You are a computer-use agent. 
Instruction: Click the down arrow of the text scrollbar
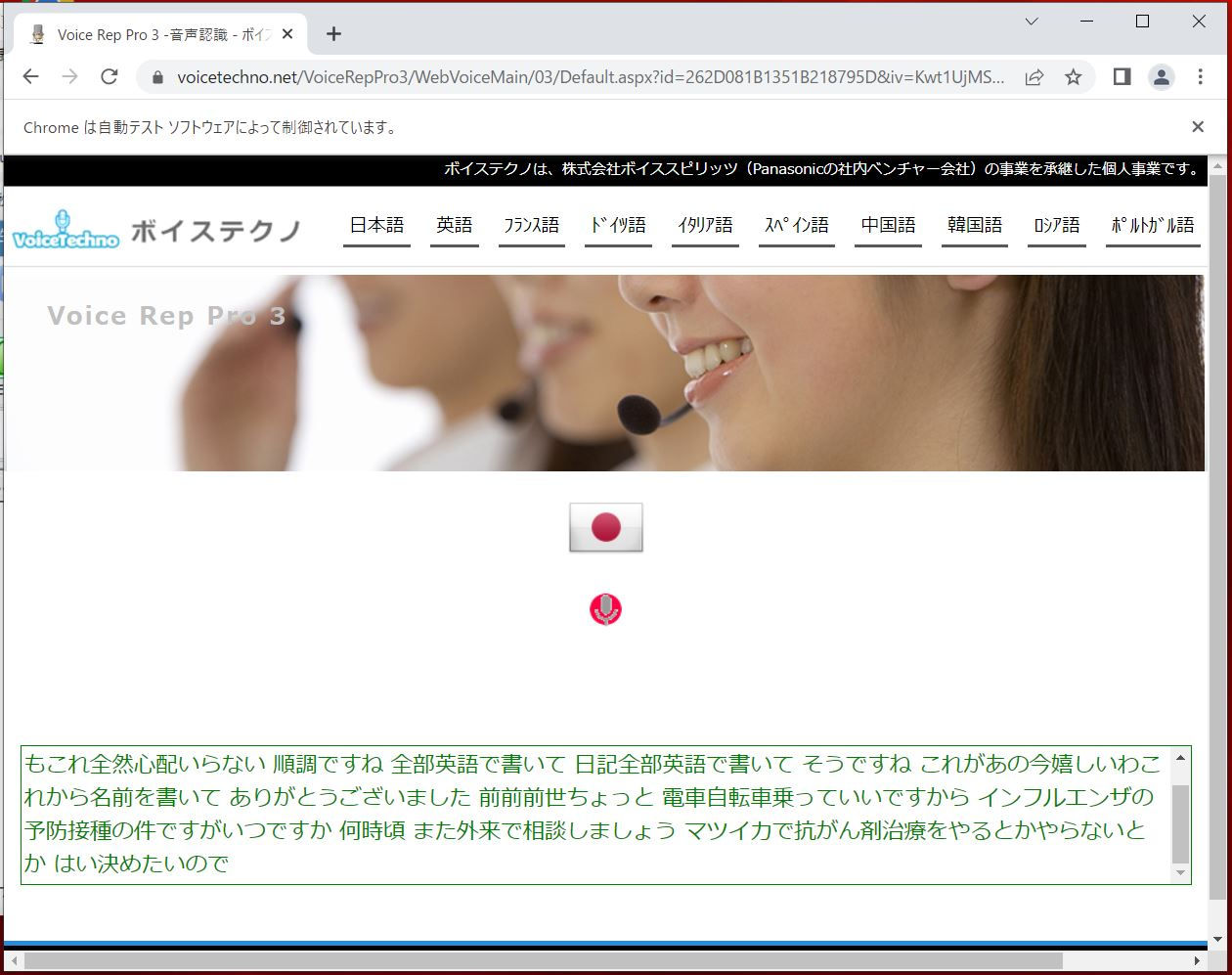point(1180,872)
